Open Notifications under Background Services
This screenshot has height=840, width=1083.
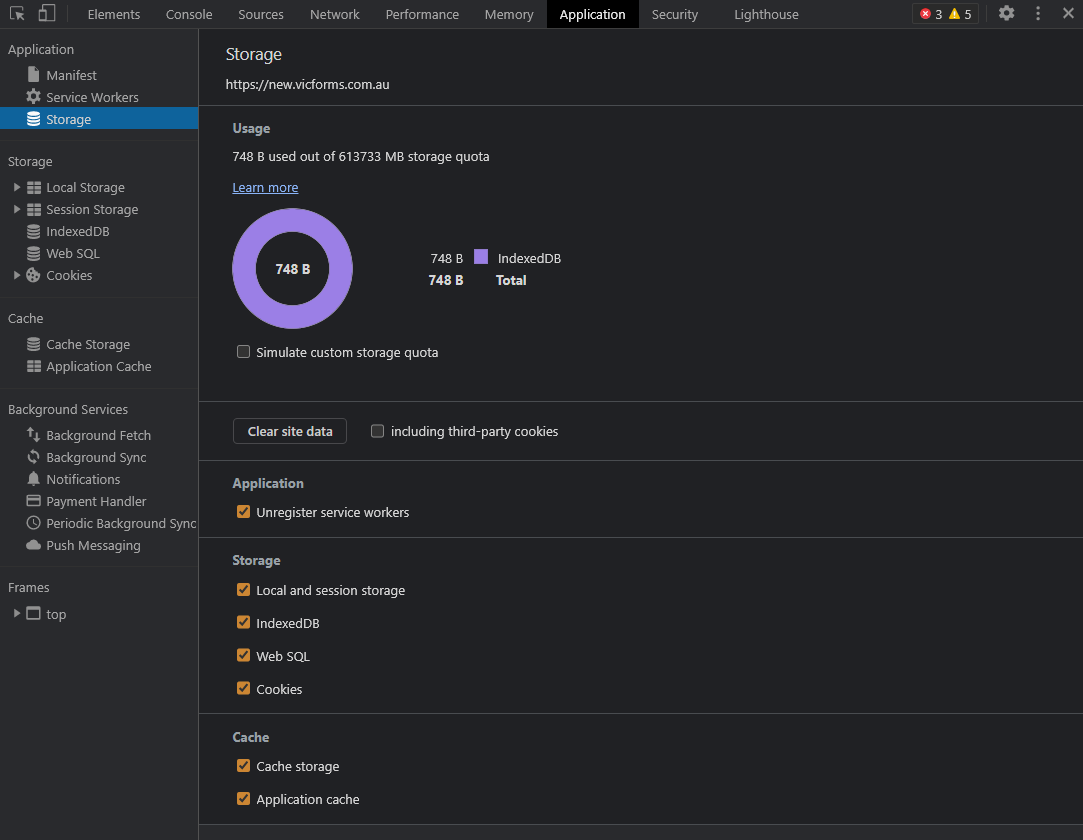tap(83, 479)
